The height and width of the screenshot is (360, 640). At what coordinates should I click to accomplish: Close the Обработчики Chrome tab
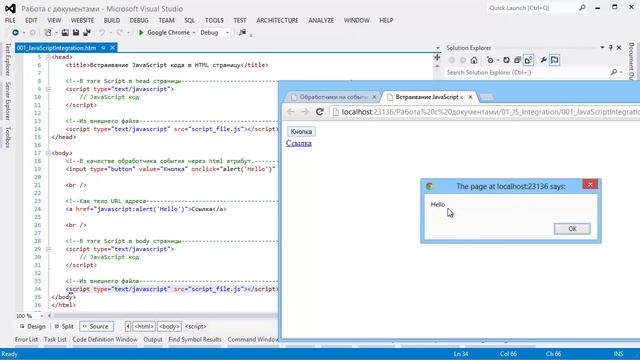click(x=374, y=97)
